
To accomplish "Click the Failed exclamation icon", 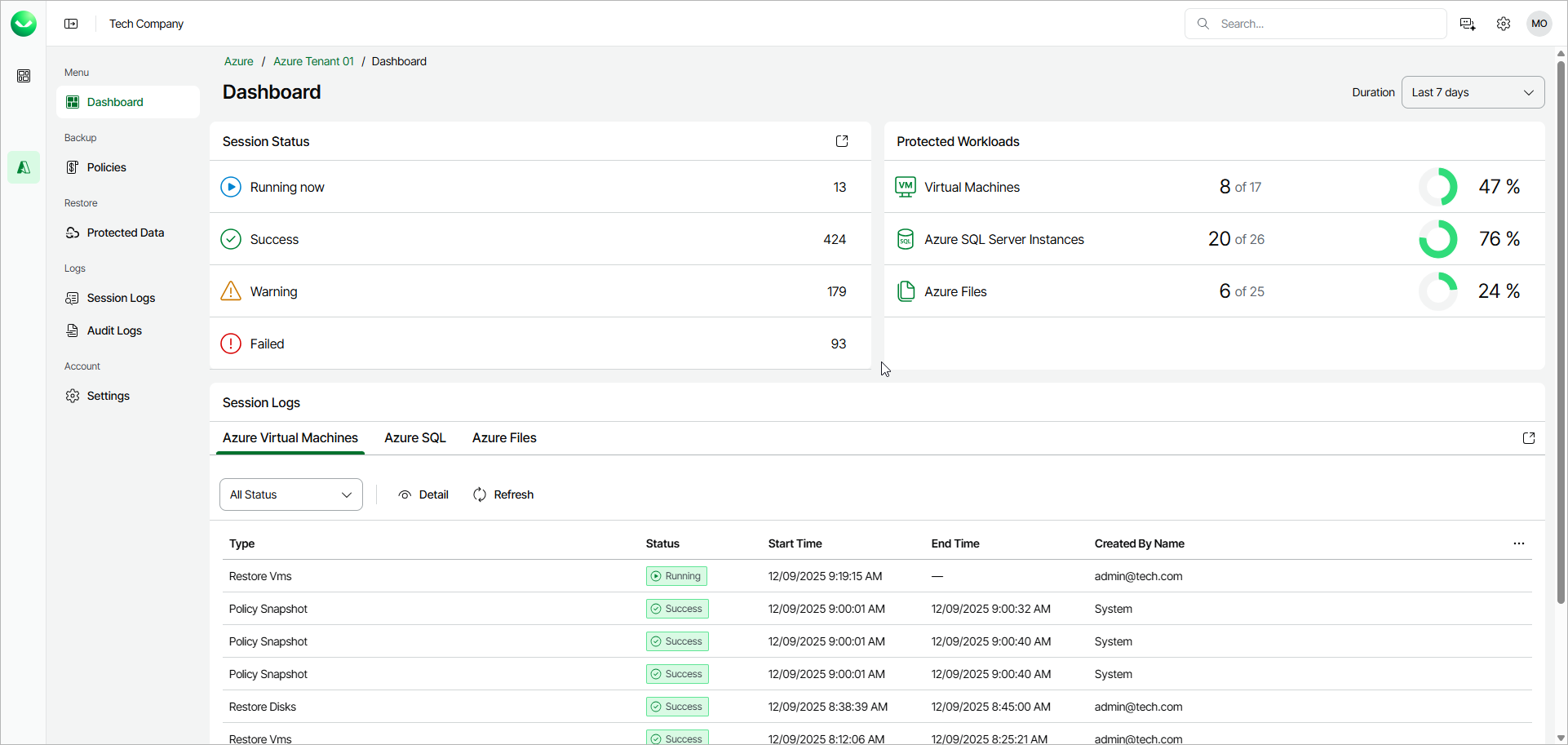I will click(231, 344).
